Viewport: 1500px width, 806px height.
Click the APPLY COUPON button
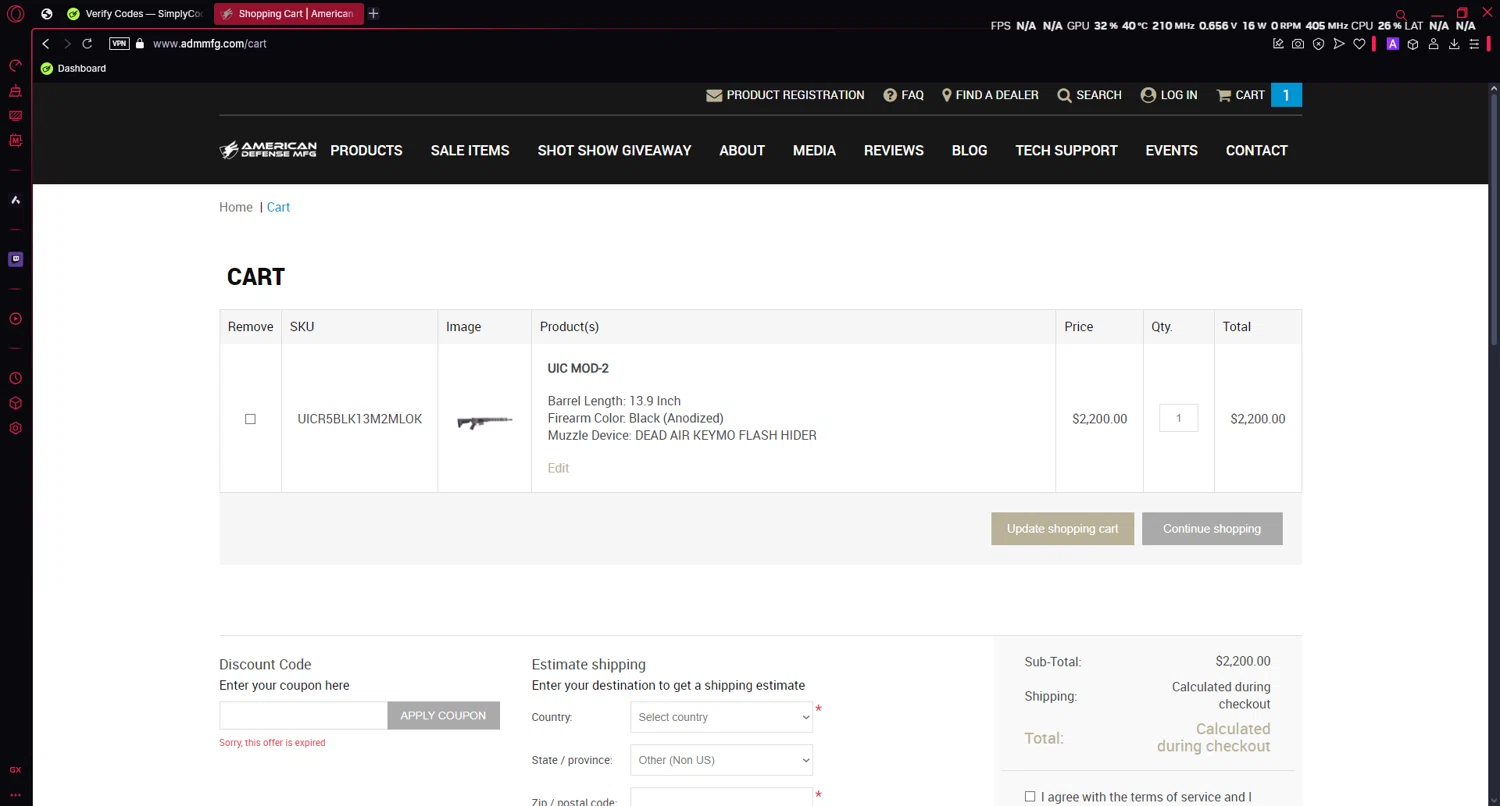(443, 716)
